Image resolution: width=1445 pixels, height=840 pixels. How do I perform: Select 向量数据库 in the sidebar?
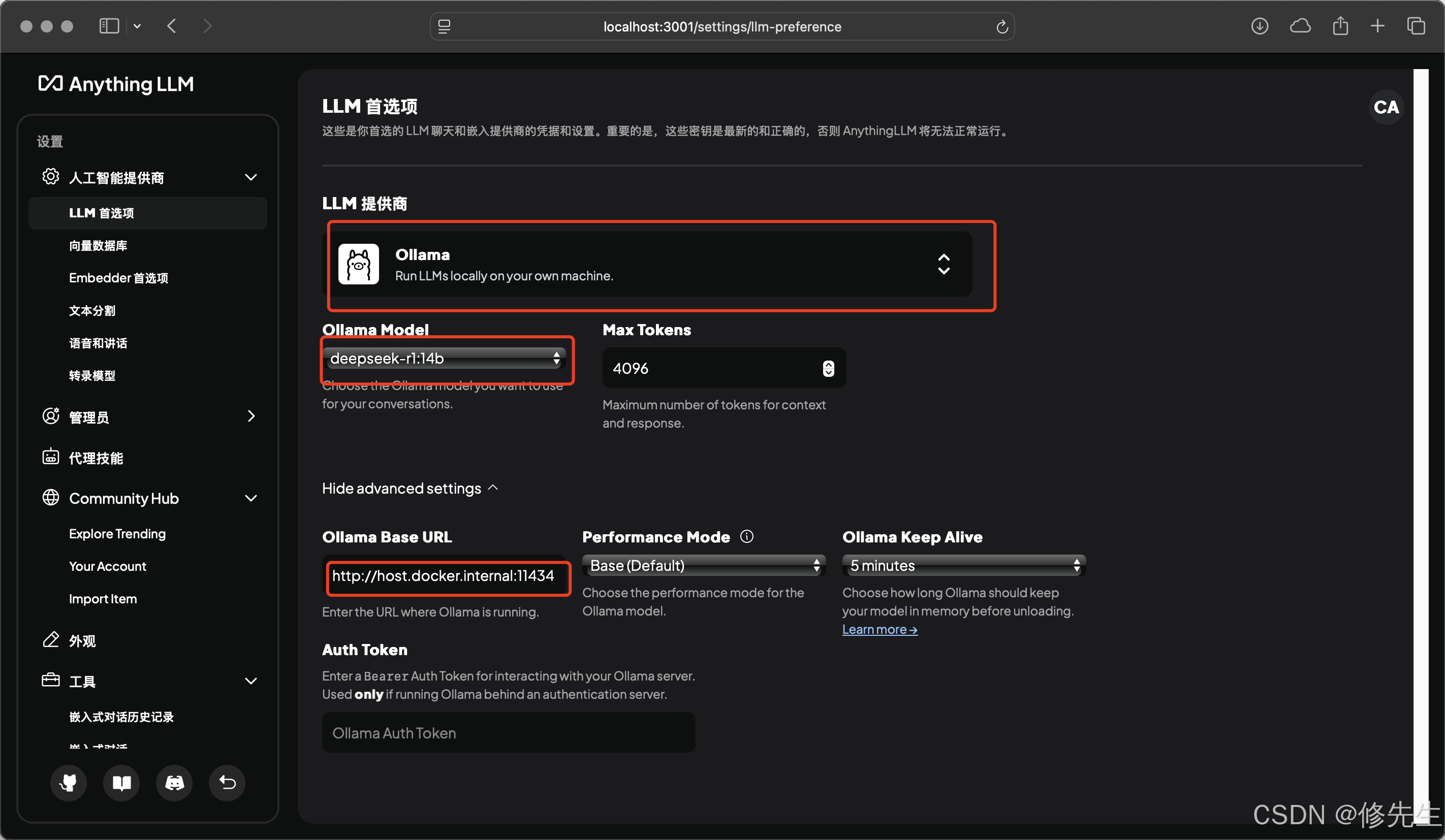[98, 246]
